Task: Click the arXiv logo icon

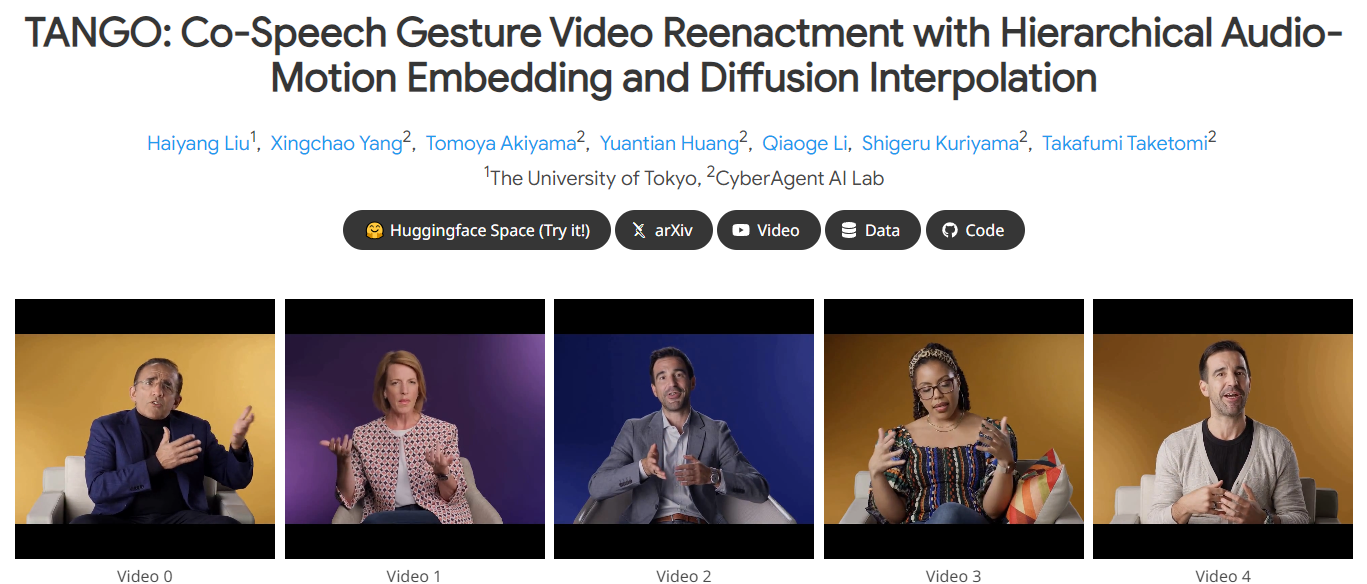Action: 639,230
